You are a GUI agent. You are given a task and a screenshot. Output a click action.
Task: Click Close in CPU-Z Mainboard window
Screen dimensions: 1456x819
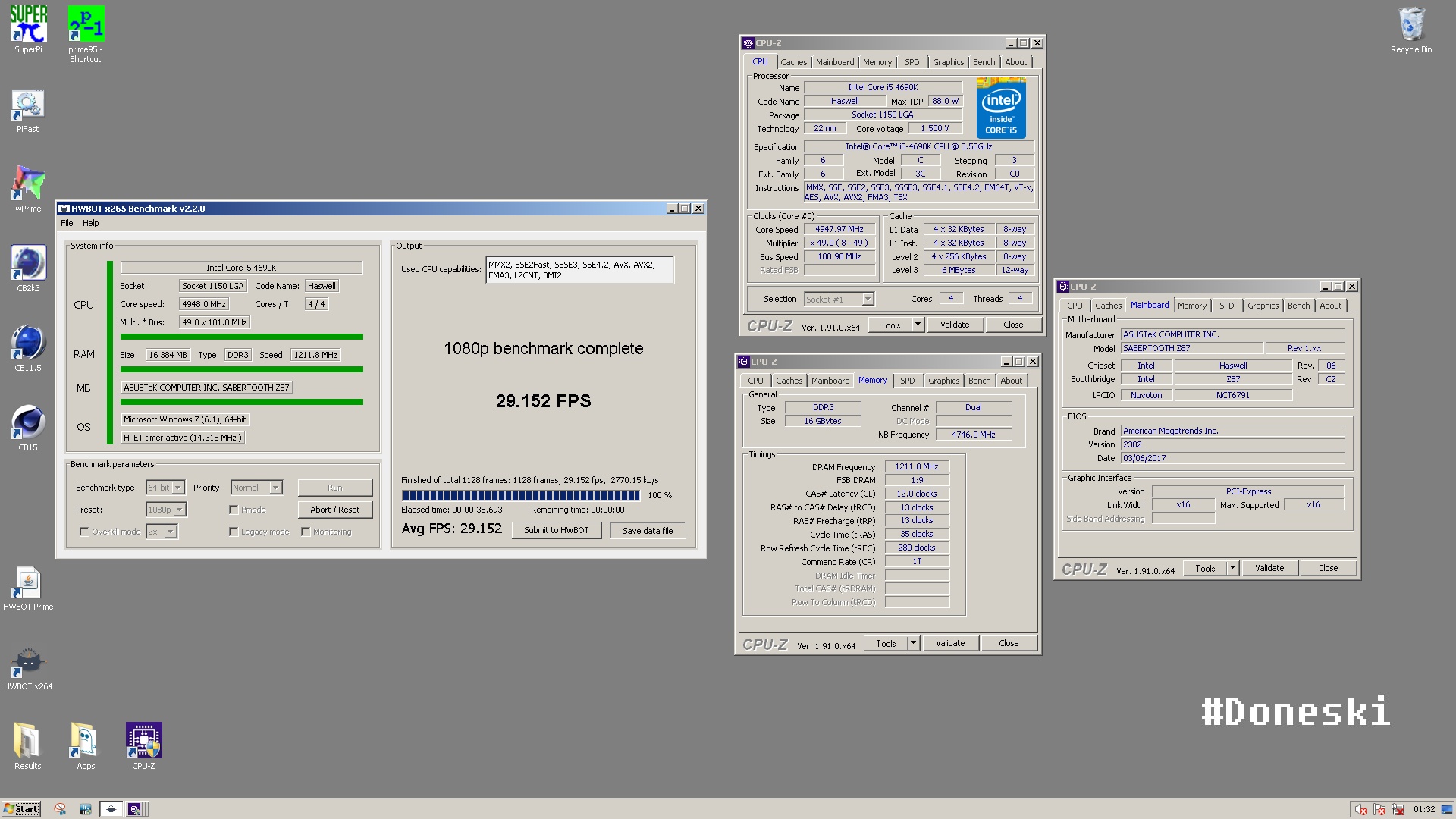tap(1327, 568)
